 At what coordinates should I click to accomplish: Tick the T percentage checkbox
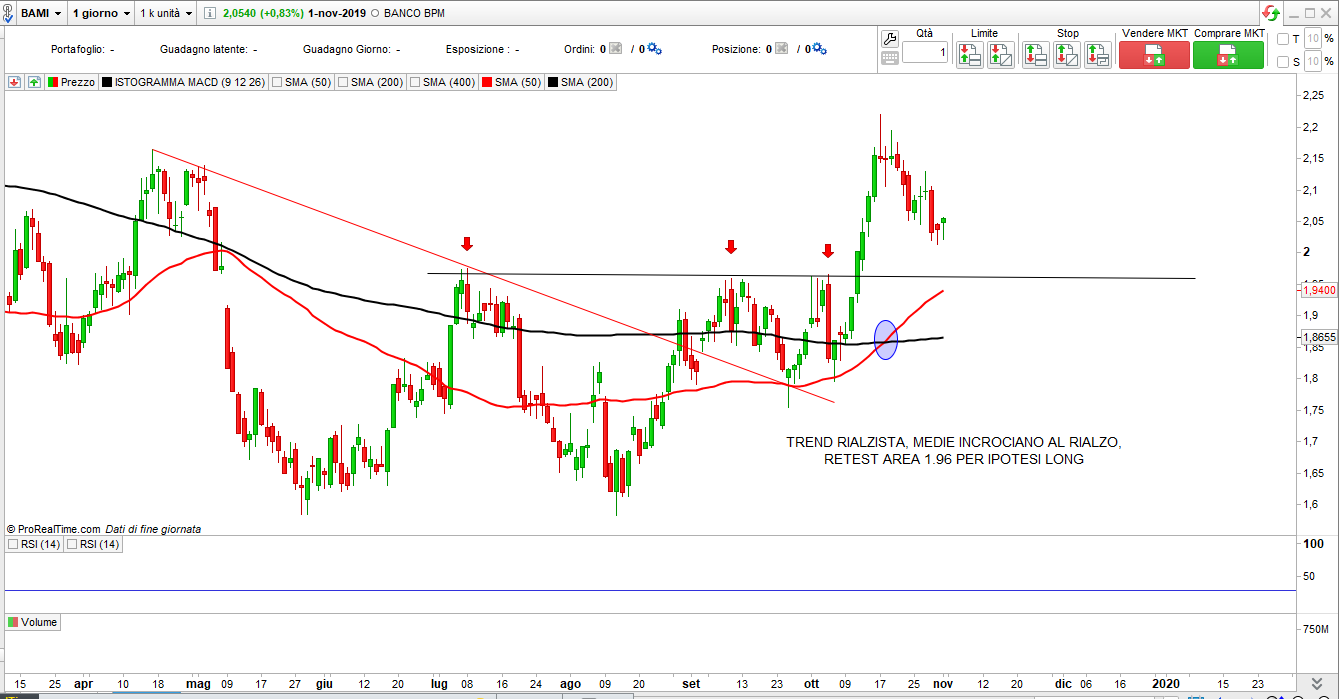[x=1283, y=39]
